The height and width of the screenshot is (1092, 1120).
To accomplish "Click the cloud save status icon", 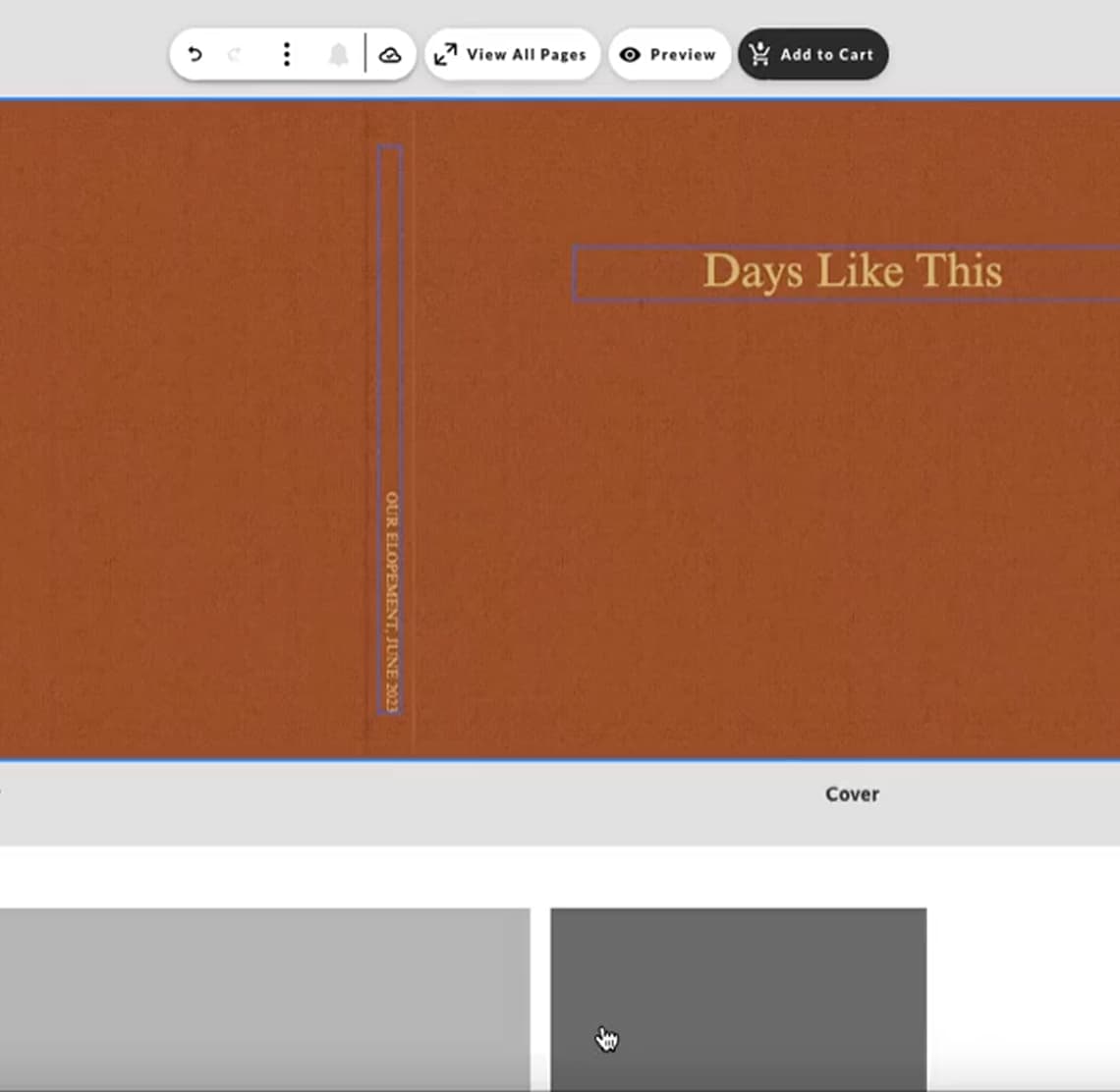I will (x=390, y=55).
